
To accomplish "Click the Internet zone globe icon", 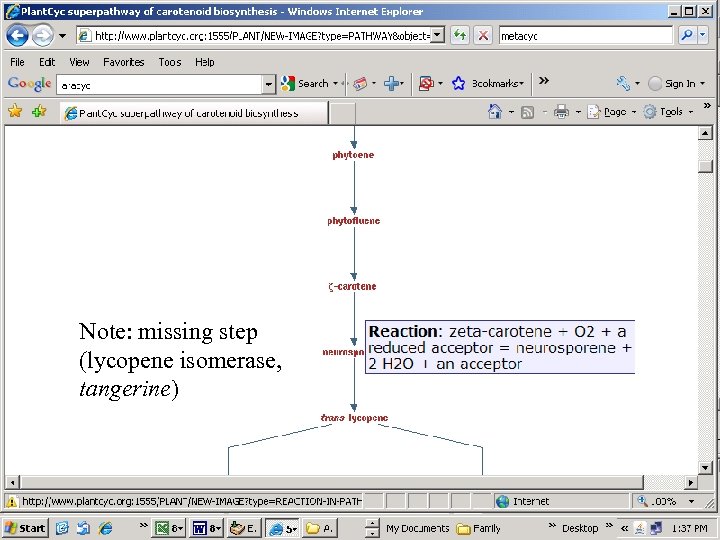I will 503,501.
